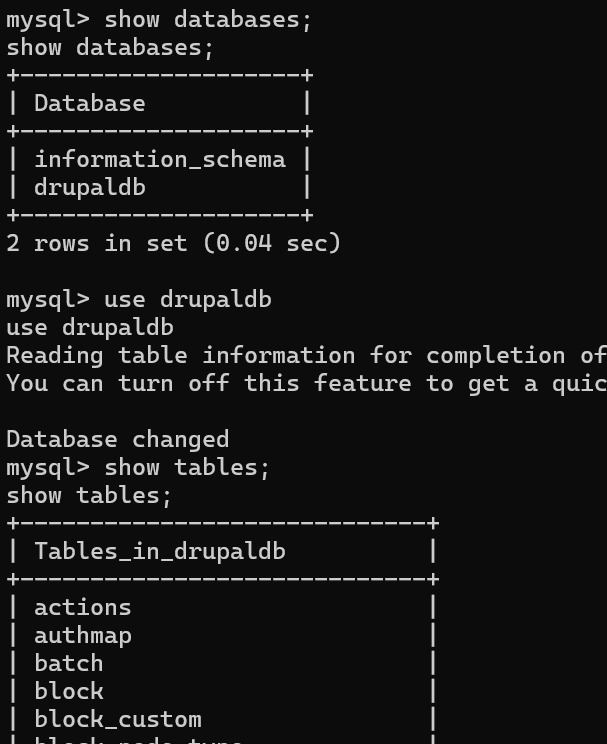607x744 pixels.
Task: Select the 'batch' table row
Action: point(68,663)
